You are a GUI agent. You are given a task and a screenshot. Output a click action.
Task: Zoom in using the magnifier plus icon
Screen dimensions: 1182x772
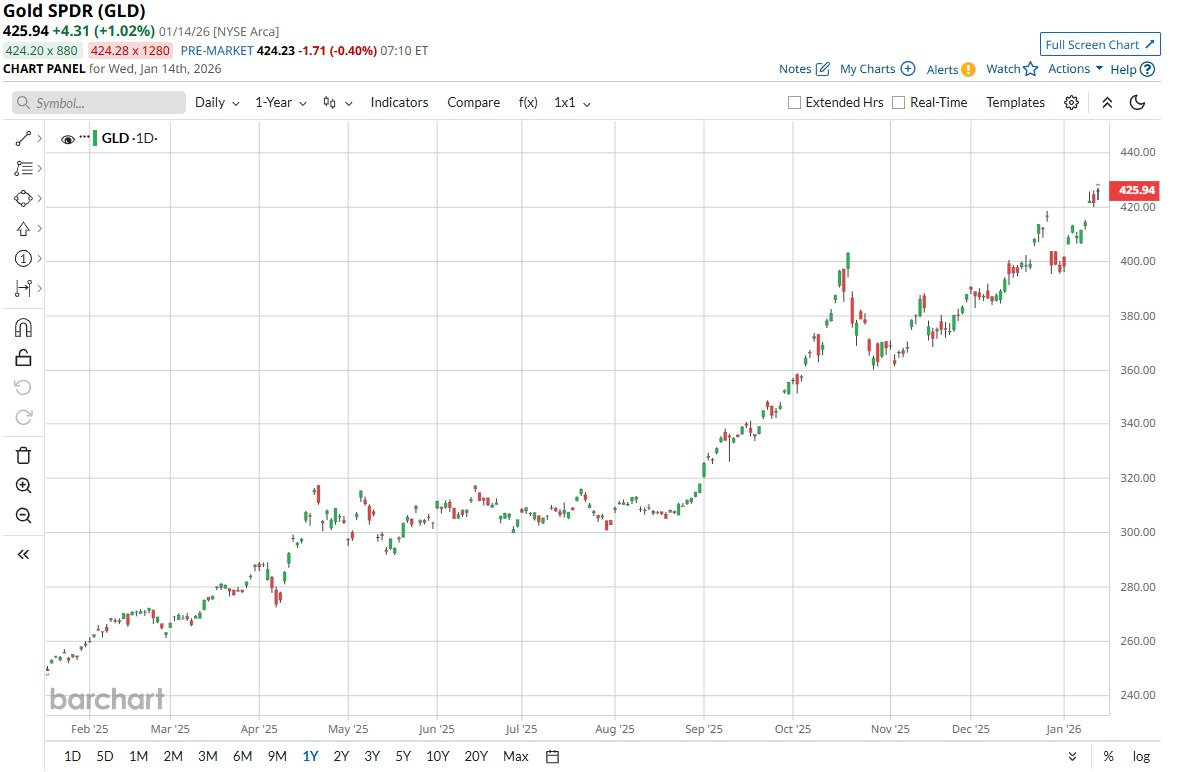(24, 486)
